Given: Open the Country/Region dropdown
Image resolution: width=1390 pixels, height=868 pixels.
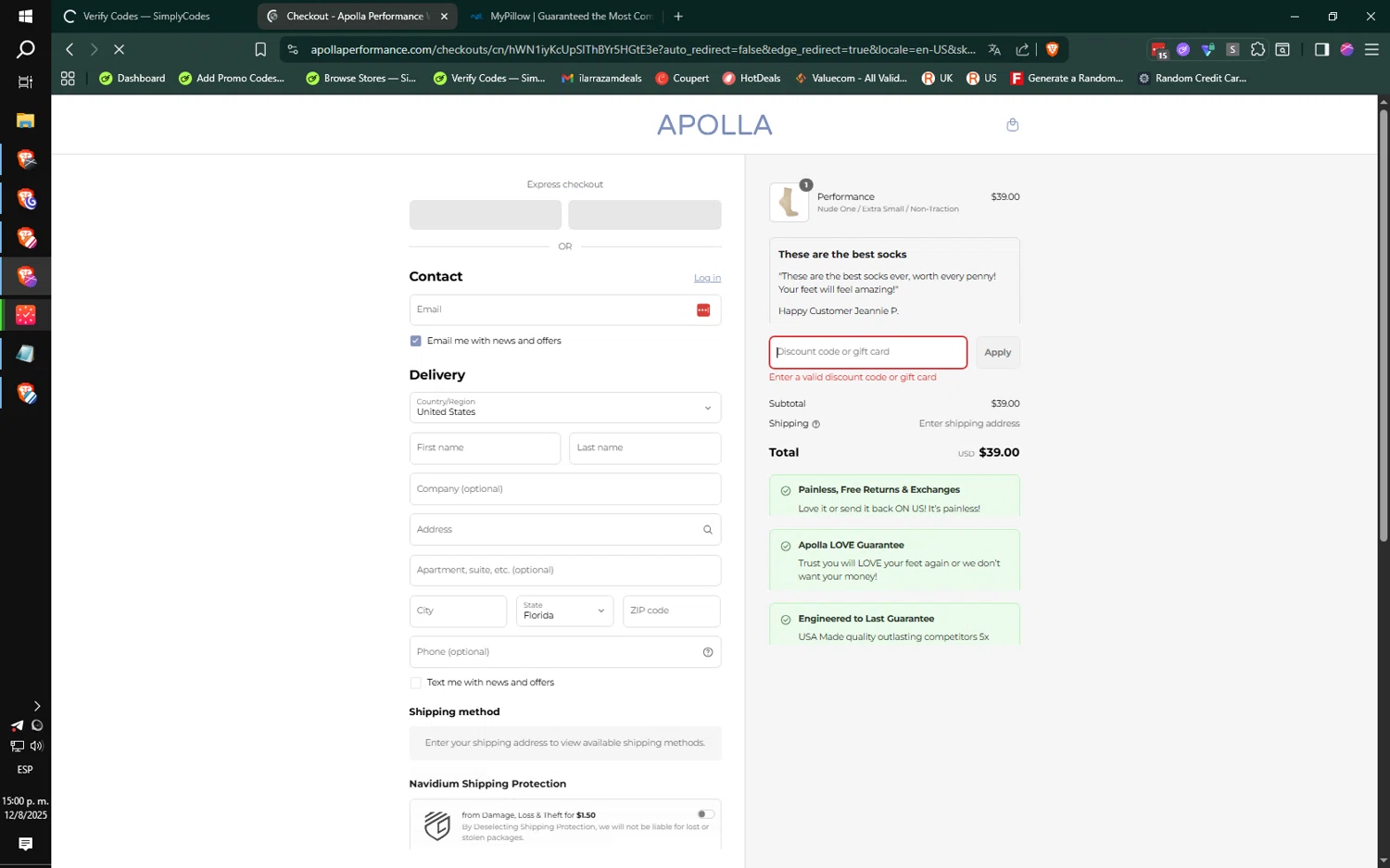Looking at the screenshot, I should coord(565,408).
